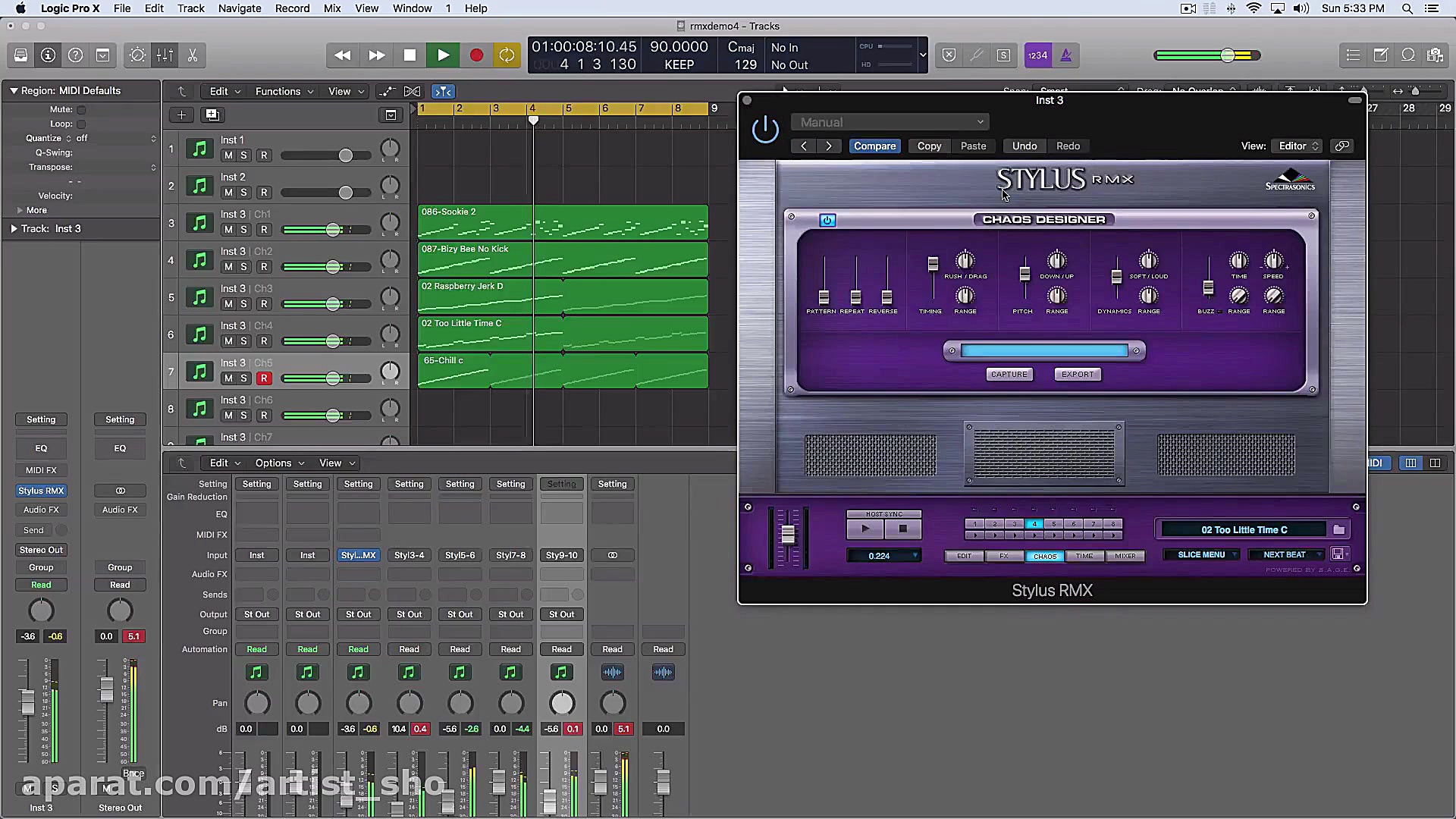Open the List Editors button
The width and height of the screenshot is (1456, 819).
[1353, 55]
